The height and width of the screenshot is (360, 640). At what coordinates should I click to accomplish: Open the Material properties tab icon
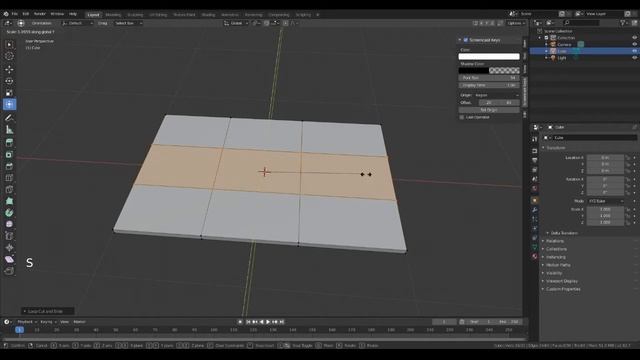(535, 256)
